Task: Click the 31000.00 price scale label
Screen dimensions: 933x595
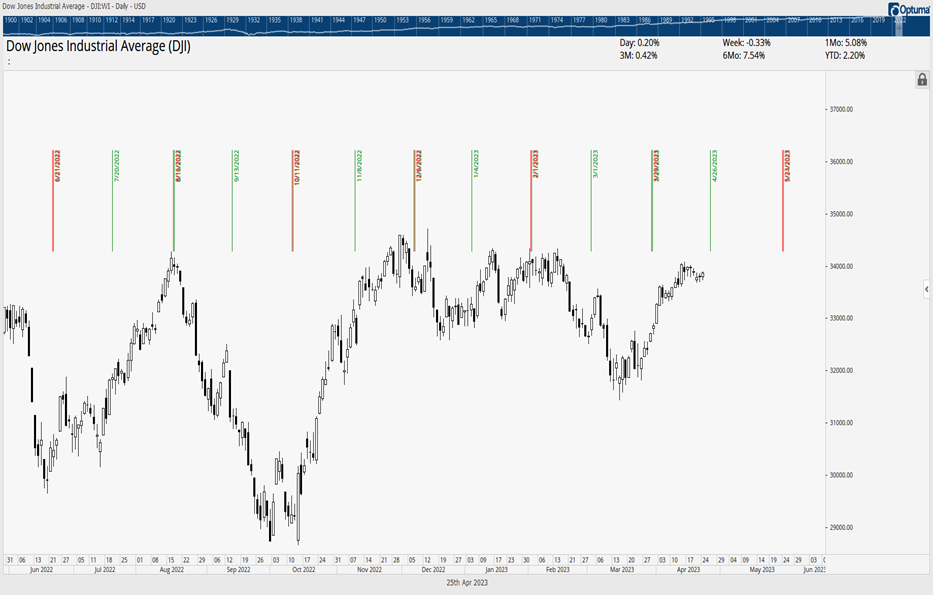Action: (841, 423)
